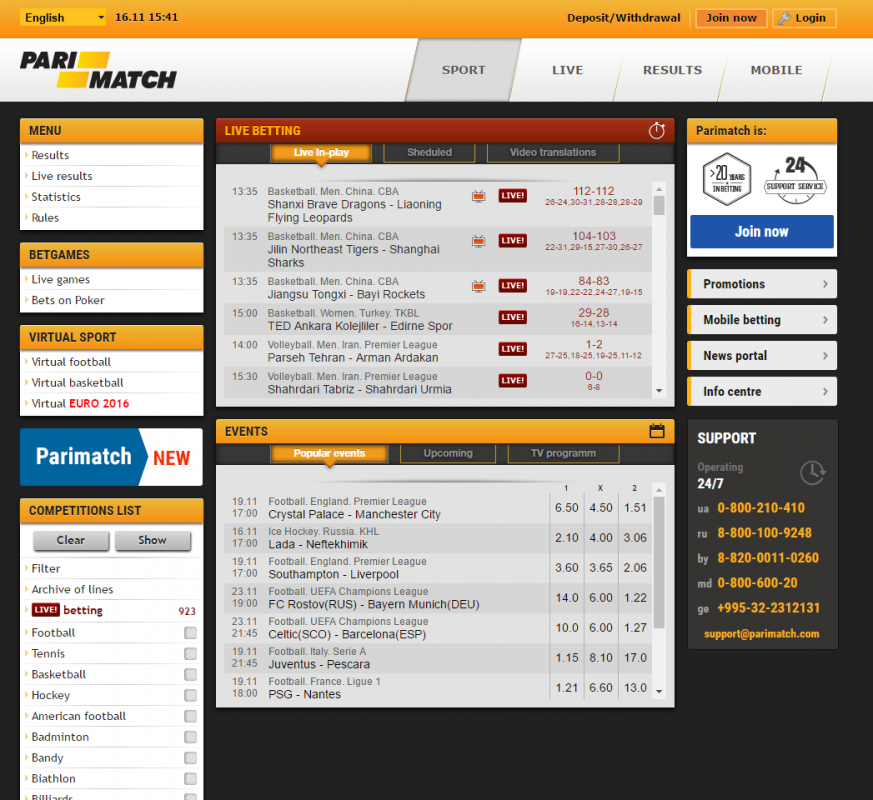Check the Bandy checkbox
Image resolution: width=873 pixels, height=800 pixels.
coord(190,758)
